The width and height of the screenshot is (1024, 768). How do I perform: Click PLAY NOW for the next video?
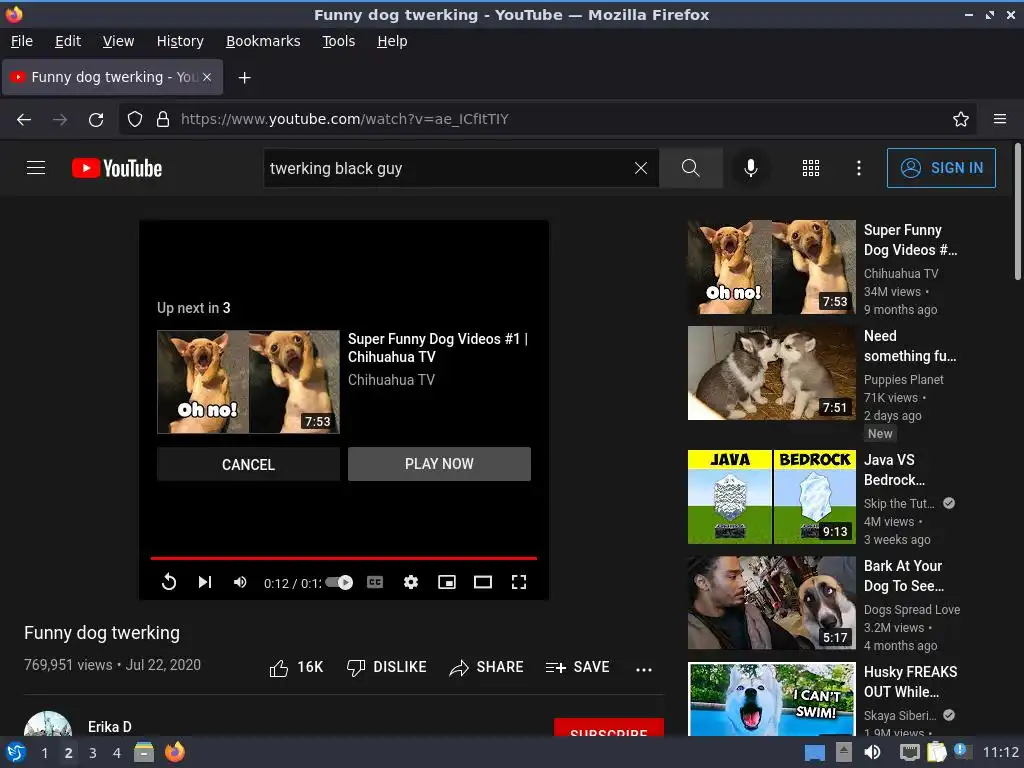pyautogui.click(x=439, y=464)
